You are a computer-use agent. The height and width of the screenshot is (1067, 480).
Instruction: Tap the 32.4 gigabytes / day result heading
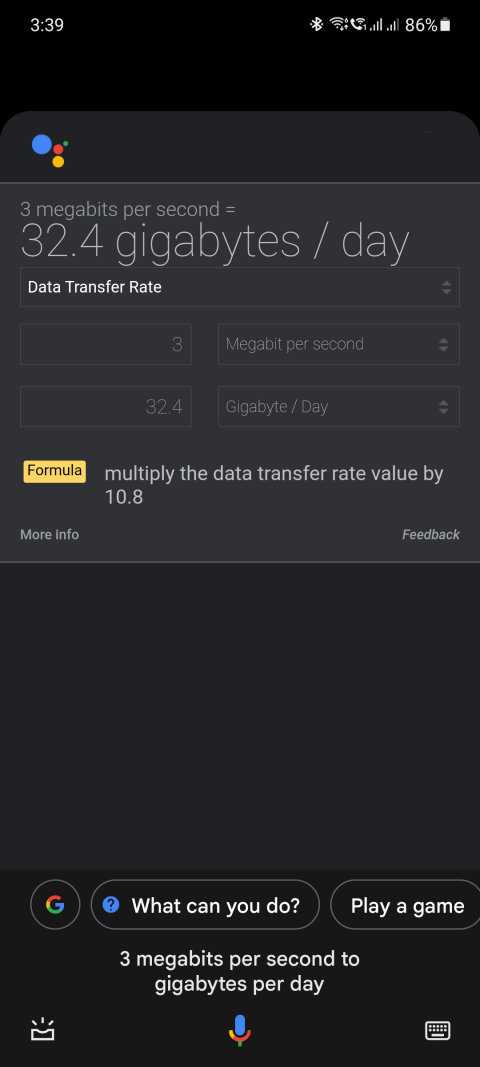point(215,241)
